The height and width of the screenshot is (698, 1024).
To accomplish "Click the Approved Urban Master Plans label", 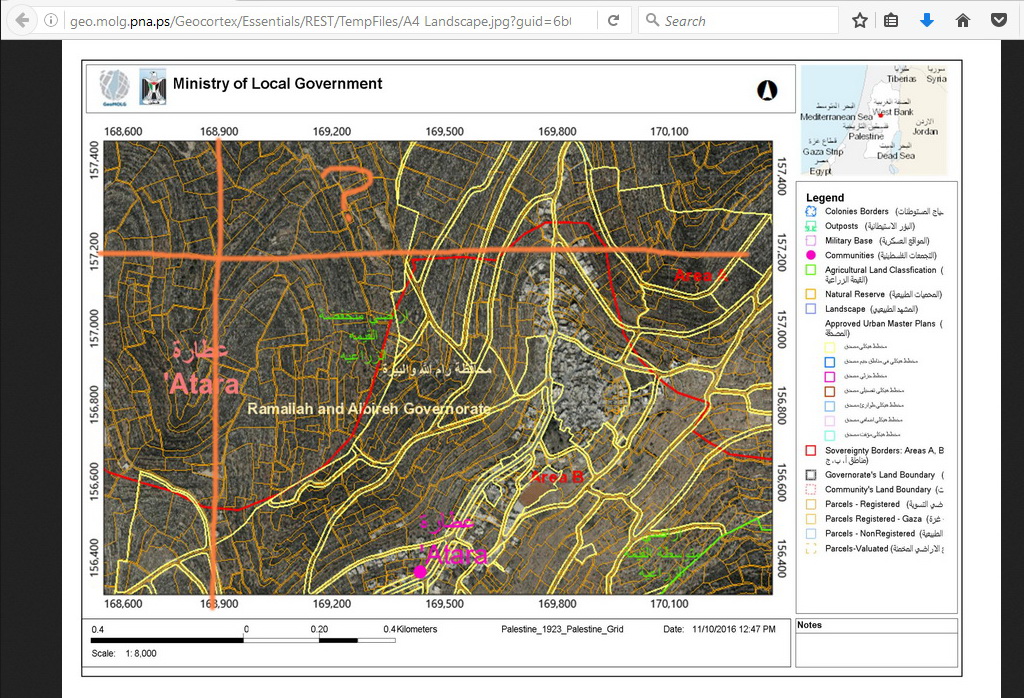I will [x=880, y=324].
